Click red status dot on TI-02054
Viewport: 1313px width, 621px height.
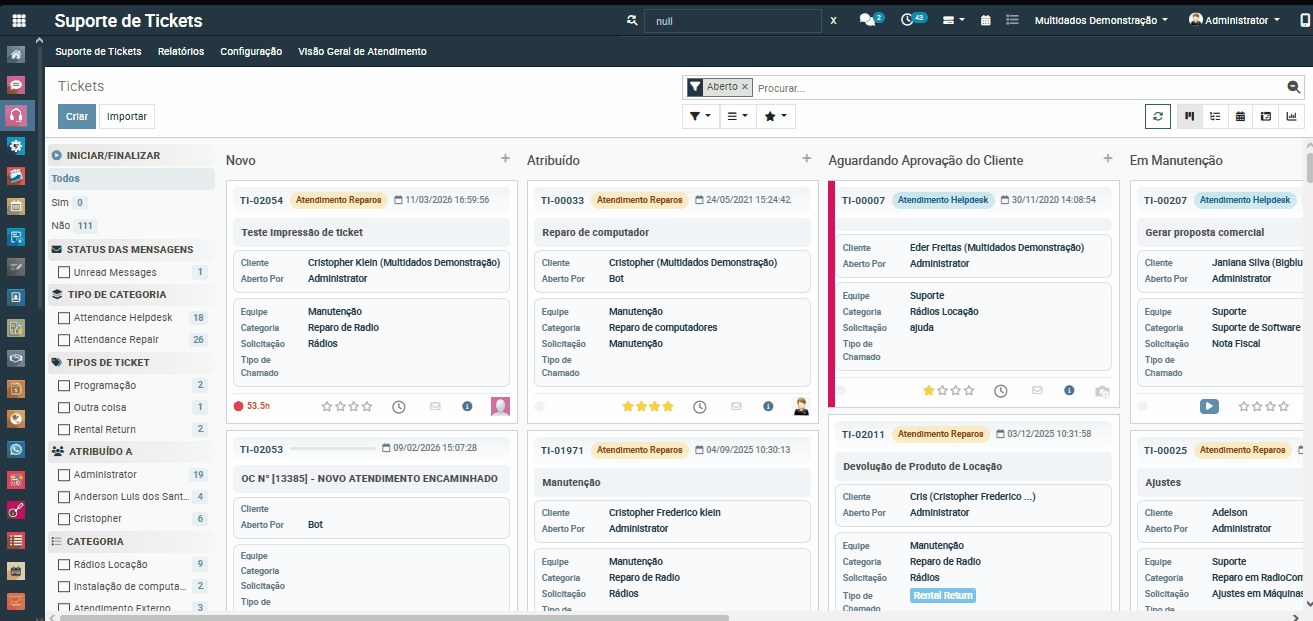click(238, 406)
